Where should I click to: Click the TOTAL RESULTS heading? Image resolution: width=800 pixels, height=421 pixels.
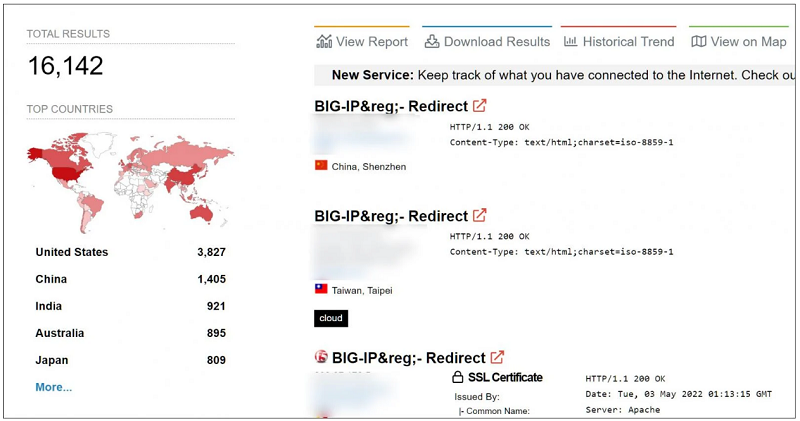point(68,34)
